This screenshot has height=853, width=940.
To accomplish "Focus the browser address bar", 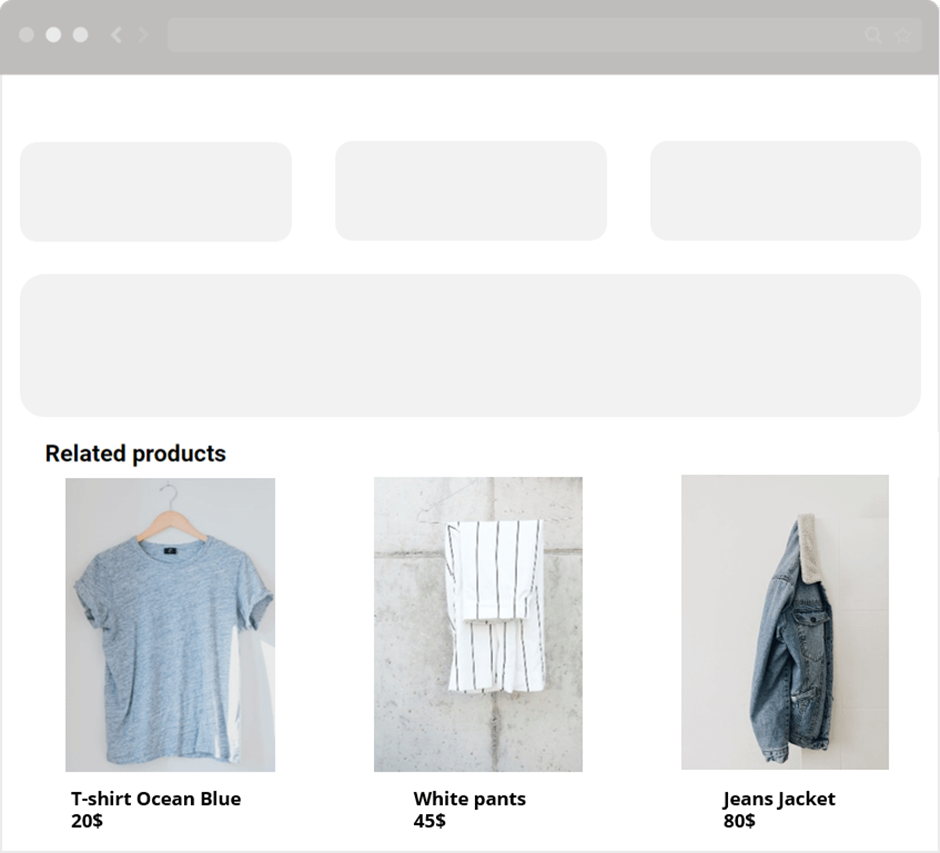I will click(x=544, y=35).
